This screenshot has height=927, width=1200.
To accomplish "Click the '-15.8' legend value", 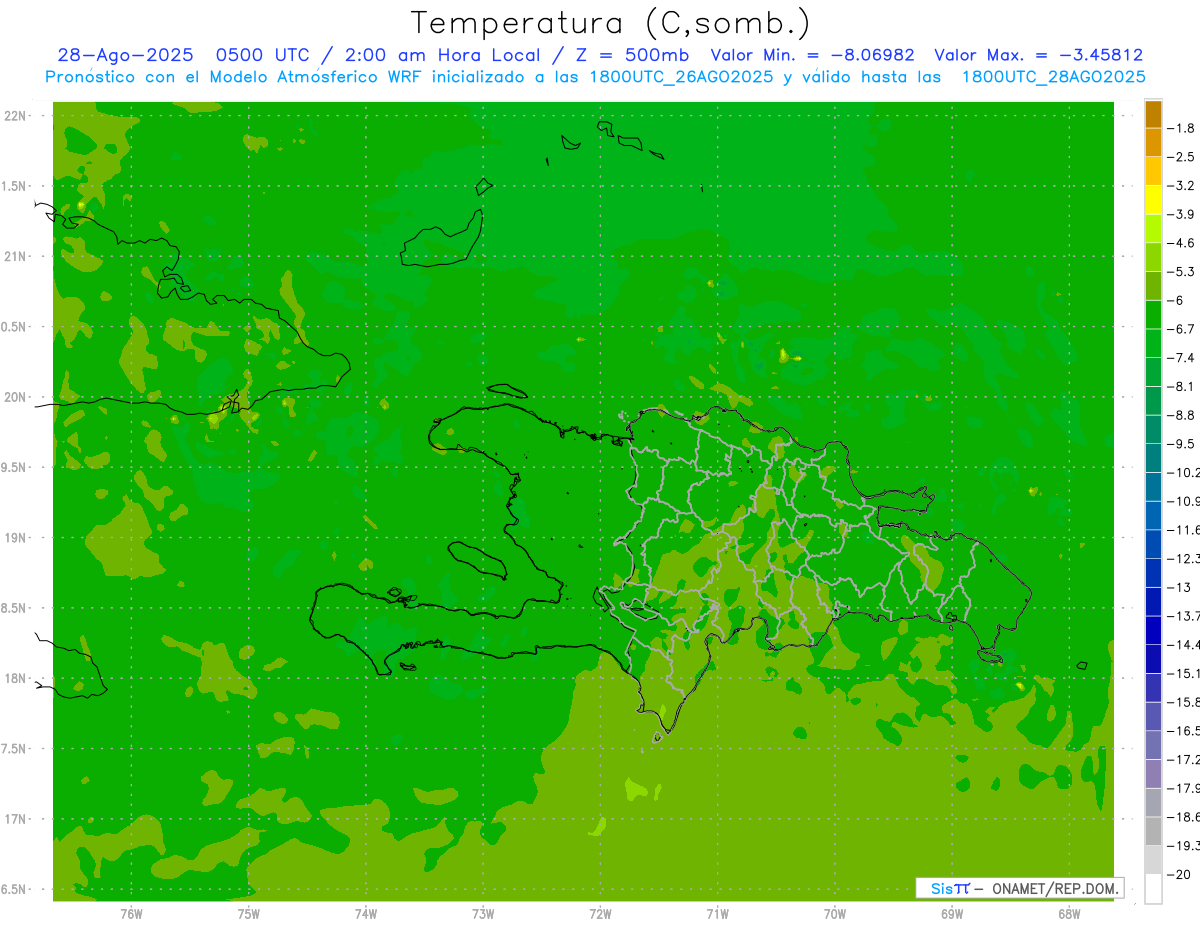I will [x=1184, y=702].
